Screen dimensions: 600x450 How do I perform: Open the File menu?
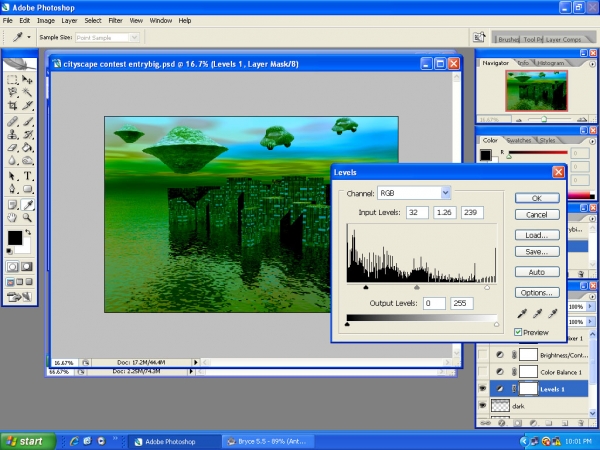[8, 21]
